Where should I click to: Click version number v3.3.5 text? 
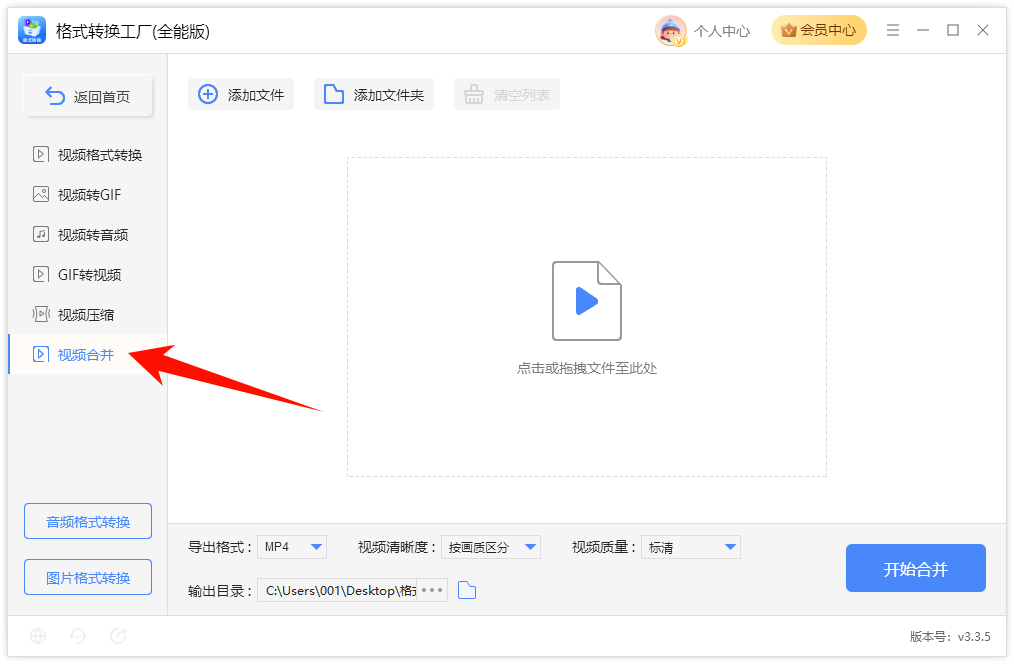tap(950, 637)
